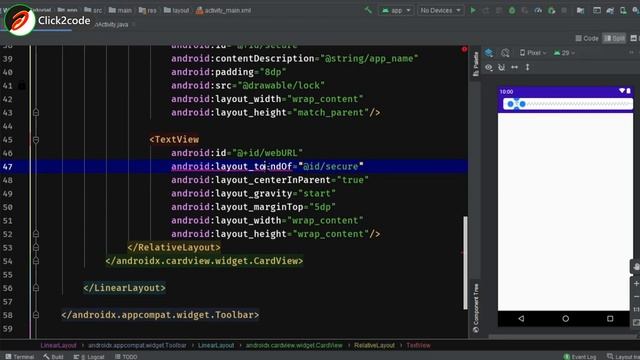Click the magnet autoconnect icon
Screen dimensions: 640x360
tap(502, 67)
